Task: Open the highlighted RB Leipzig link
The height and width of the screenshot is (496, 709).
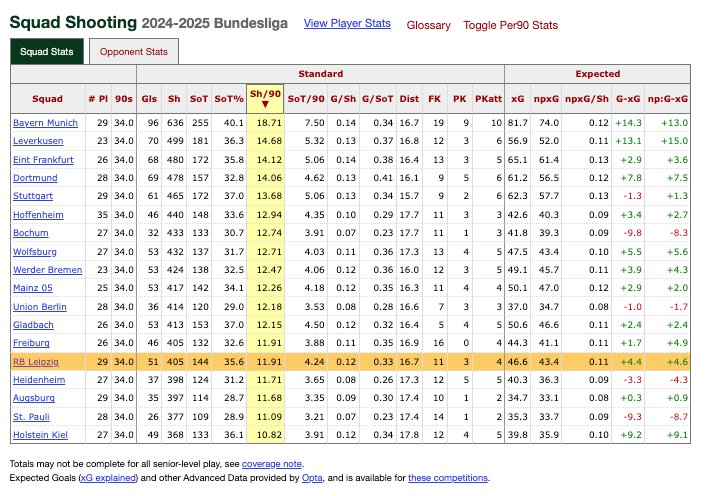Action: pos(36,362)
